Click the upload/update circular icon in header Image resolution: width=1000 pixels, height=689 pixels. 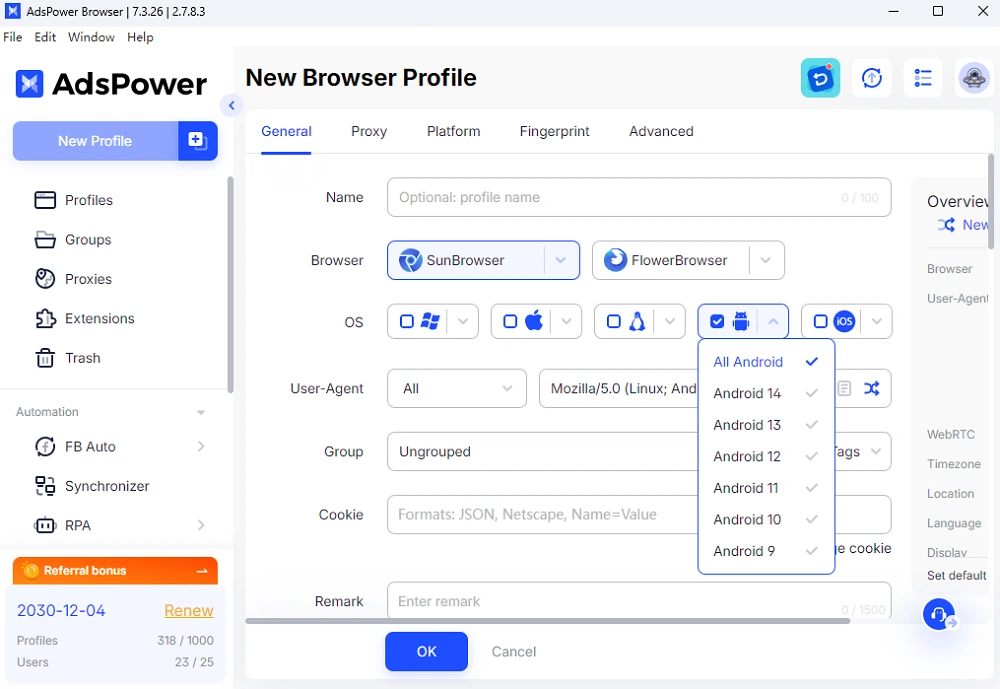click(x=872, y=78)
